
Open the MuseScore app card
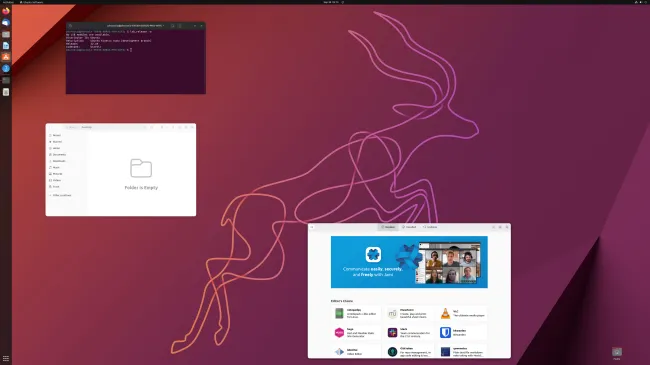click(409, 314)
